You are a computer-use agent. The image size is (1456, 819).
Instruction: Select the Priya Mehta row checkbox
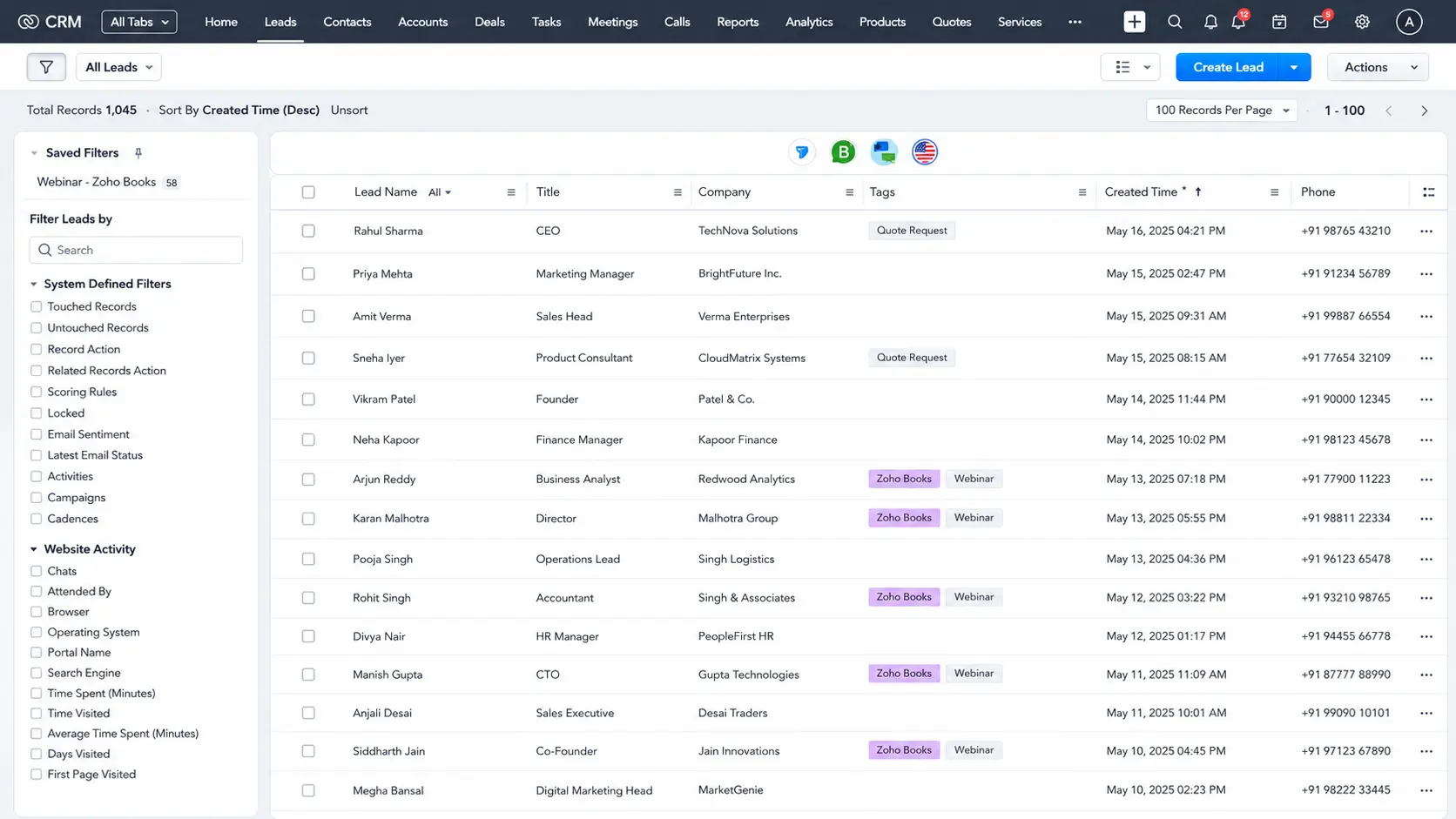308,273
